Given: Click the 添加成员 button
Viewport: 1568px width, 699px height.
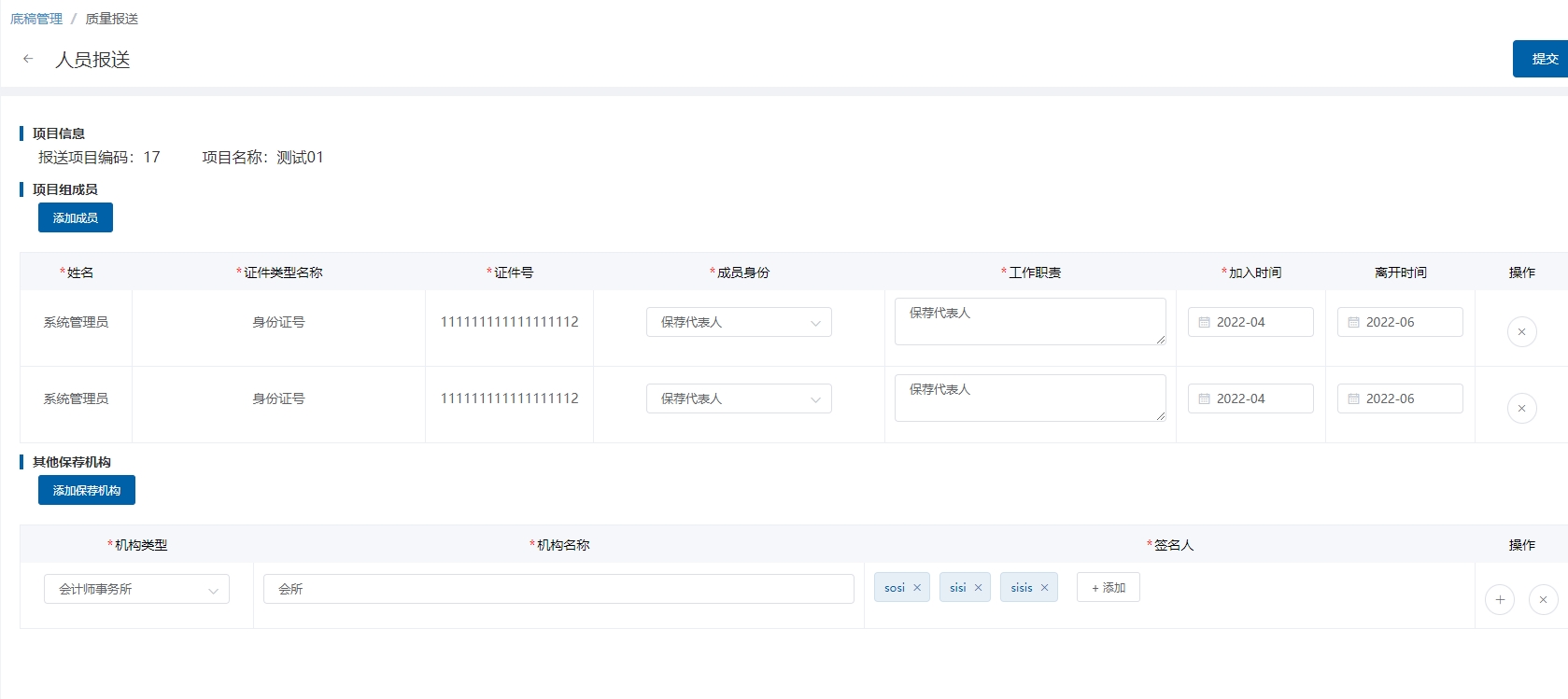Looking at the screenshot, I should coord(76,217).
